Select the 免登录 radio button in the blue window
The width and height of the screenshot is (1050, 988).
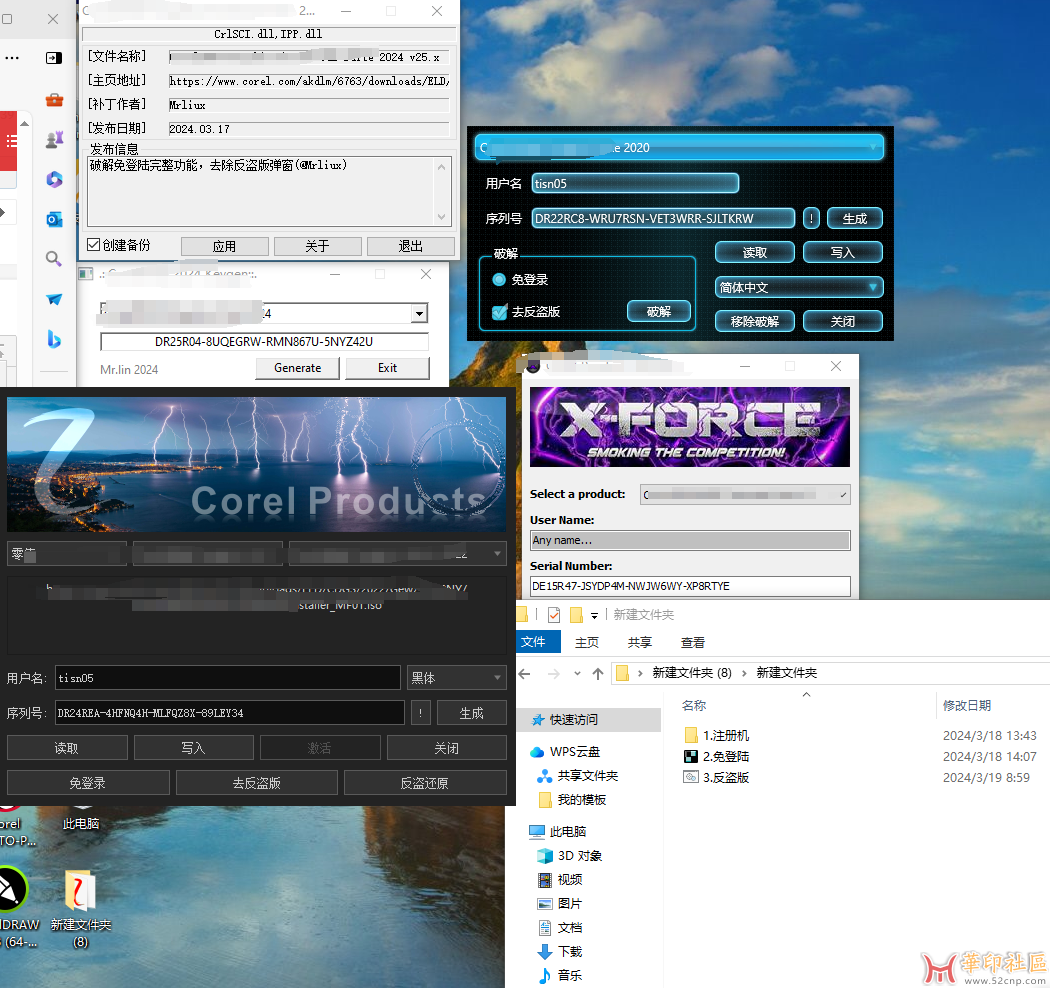click(x=499, y=279)
